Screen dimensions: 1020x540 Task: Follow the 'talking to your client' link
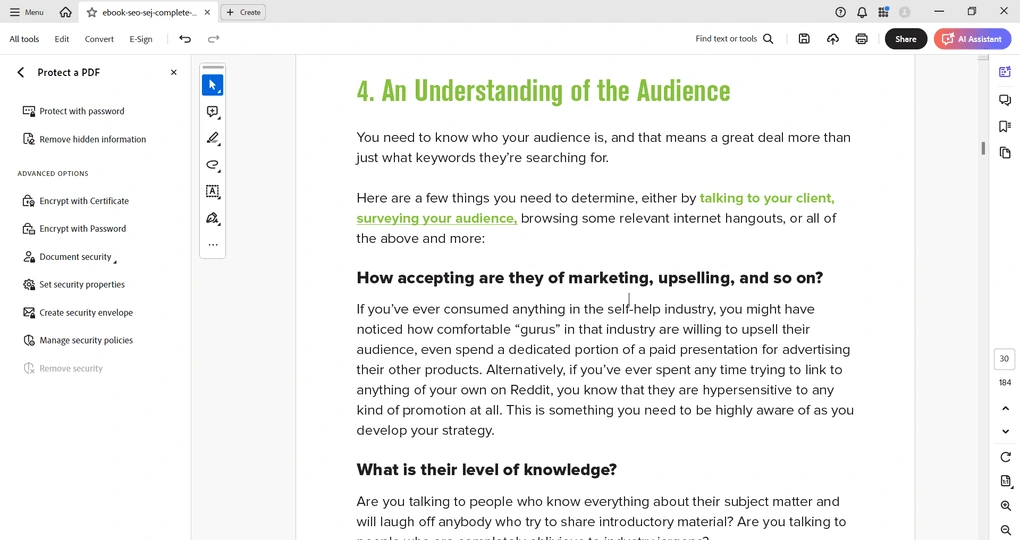[x=766, y=198]
